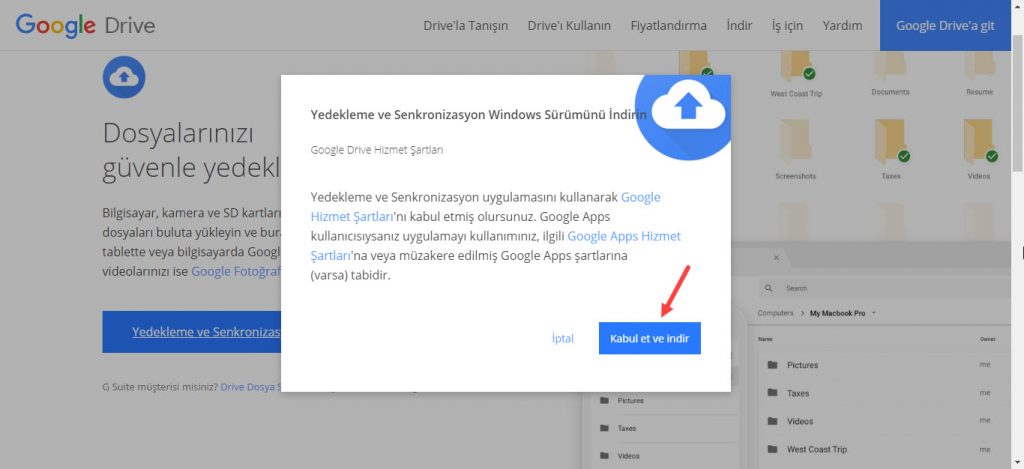The image size is (1024, 469).
Task: Click Taxes folder icon in left sidebar
Action: tap(604, 429)
